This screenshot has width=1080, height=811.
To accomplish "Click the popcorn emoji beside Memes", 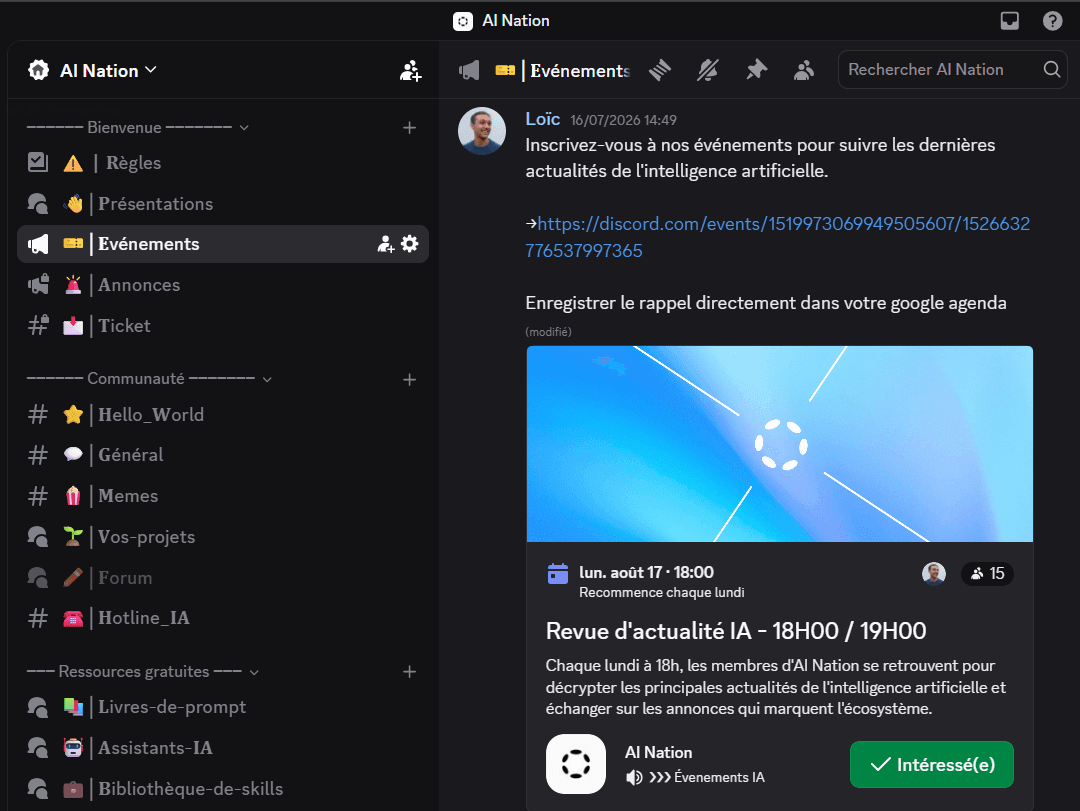I will pyautogui.click(x=73, y=496).
